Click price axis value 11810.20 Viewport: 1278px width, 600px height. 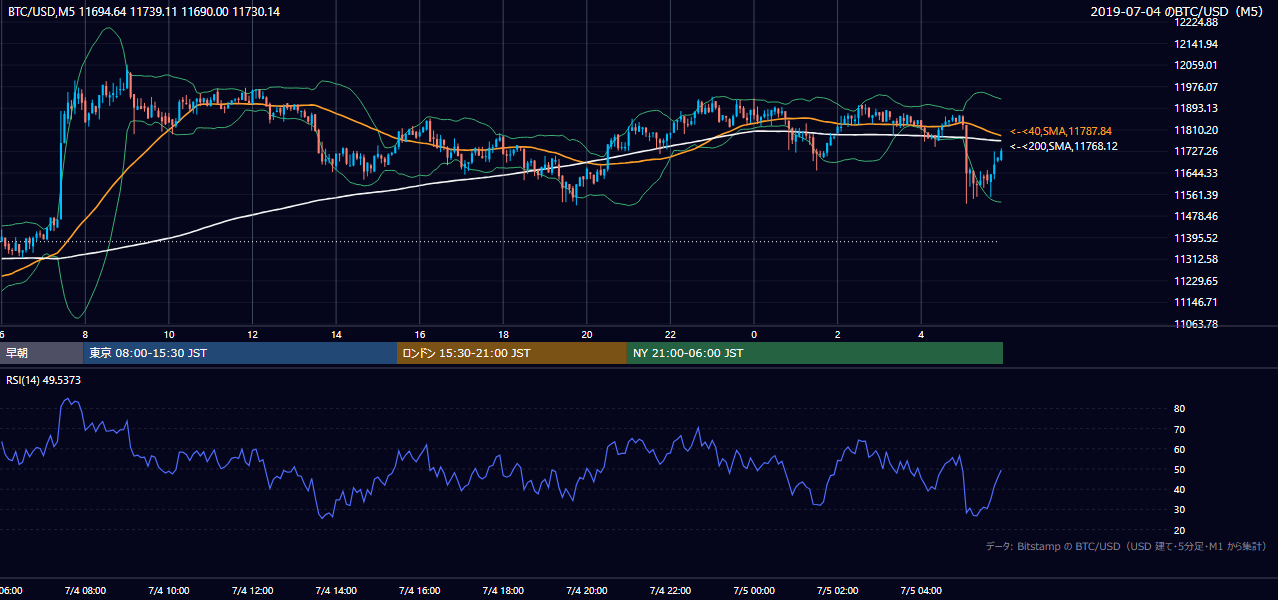1197,130
